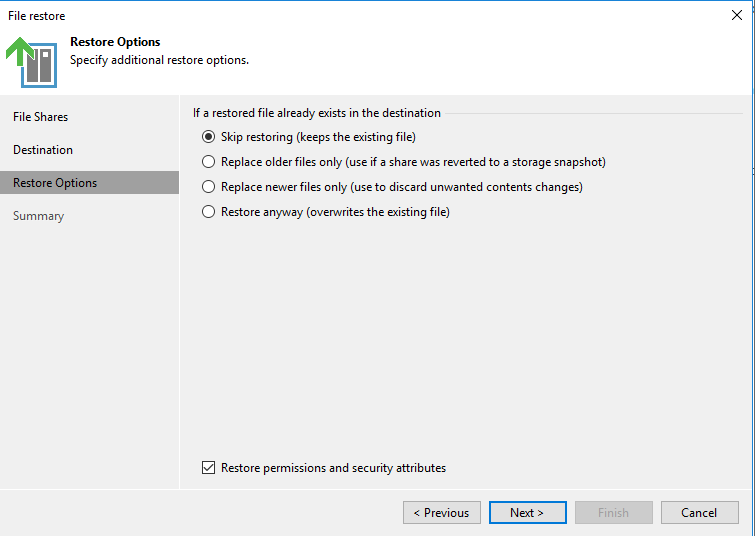
Task: Go to File Shares step
Action: pyautogui.click(x=41, y=117)
